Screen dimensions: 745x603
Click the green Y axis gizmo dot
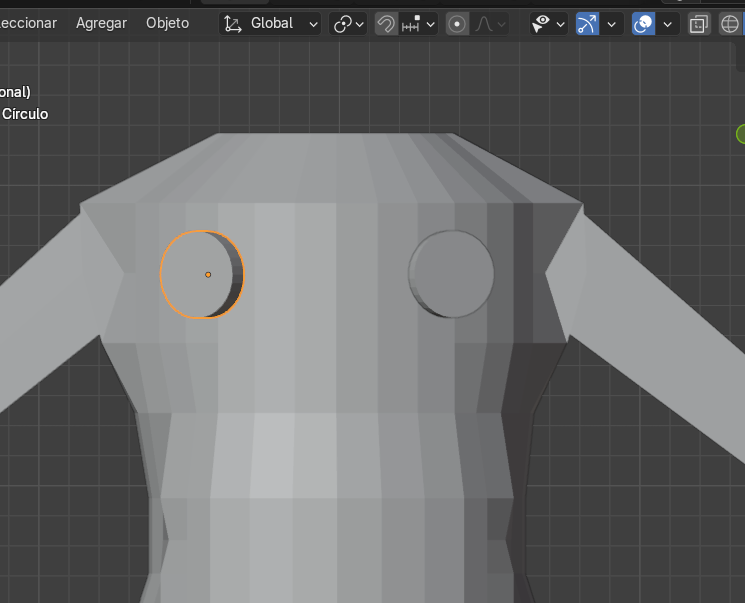pos(742,134)
